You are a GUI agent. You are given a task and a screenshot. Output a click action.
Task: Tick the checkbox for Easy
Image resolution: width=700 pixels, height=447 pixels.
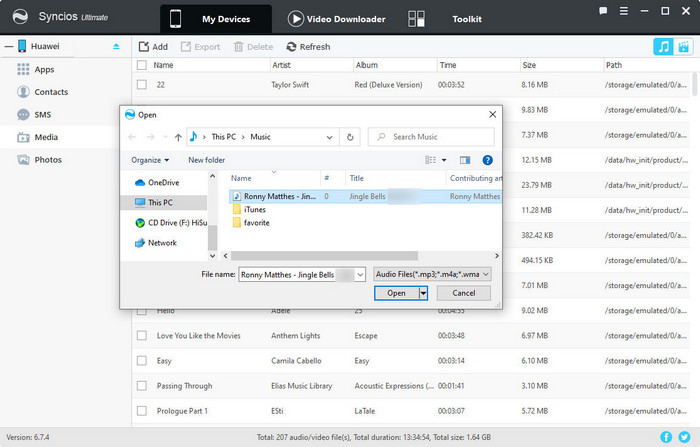click(142, 360)
